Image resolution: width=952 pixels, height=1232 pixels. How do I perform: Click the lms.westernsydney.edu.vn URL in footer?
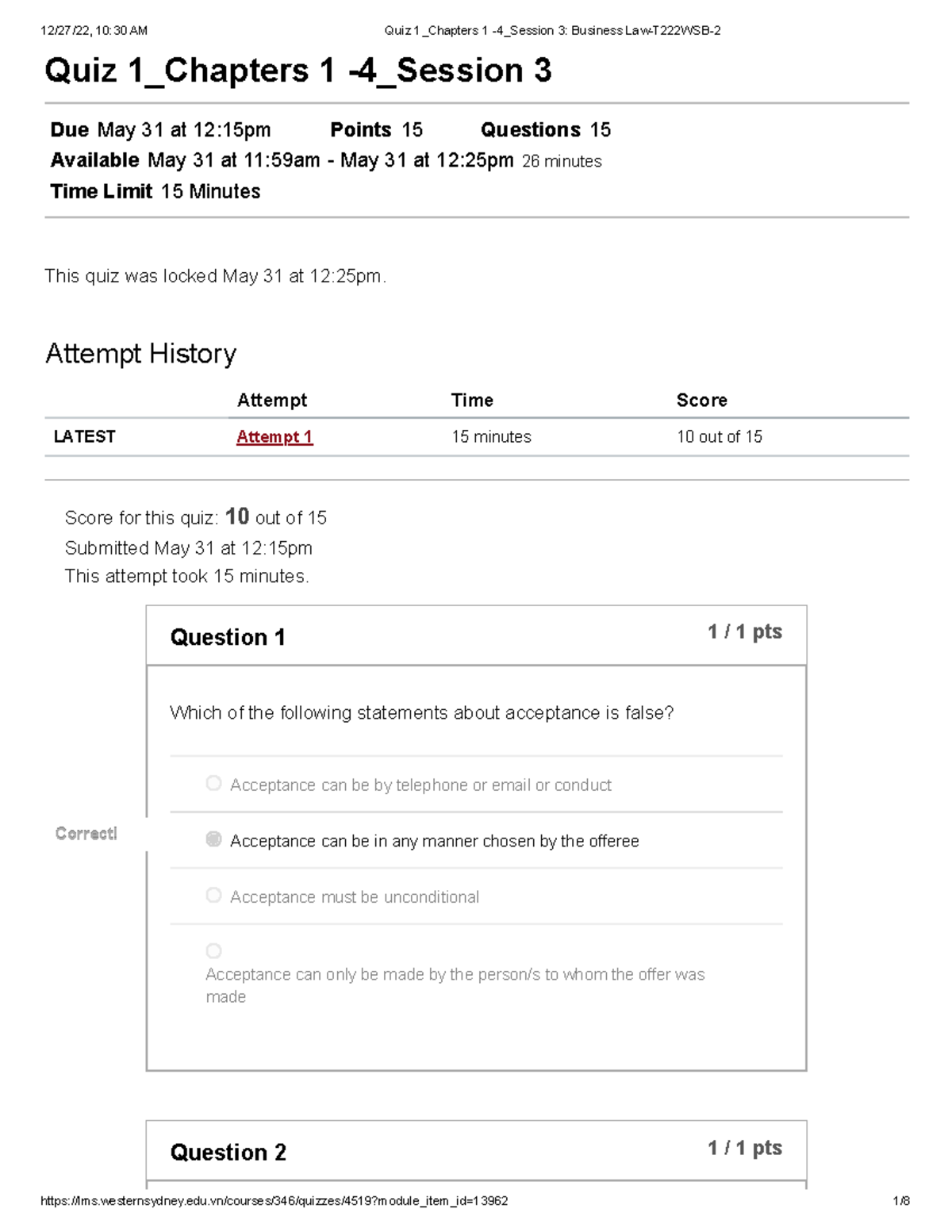[x=274, y=1201]
